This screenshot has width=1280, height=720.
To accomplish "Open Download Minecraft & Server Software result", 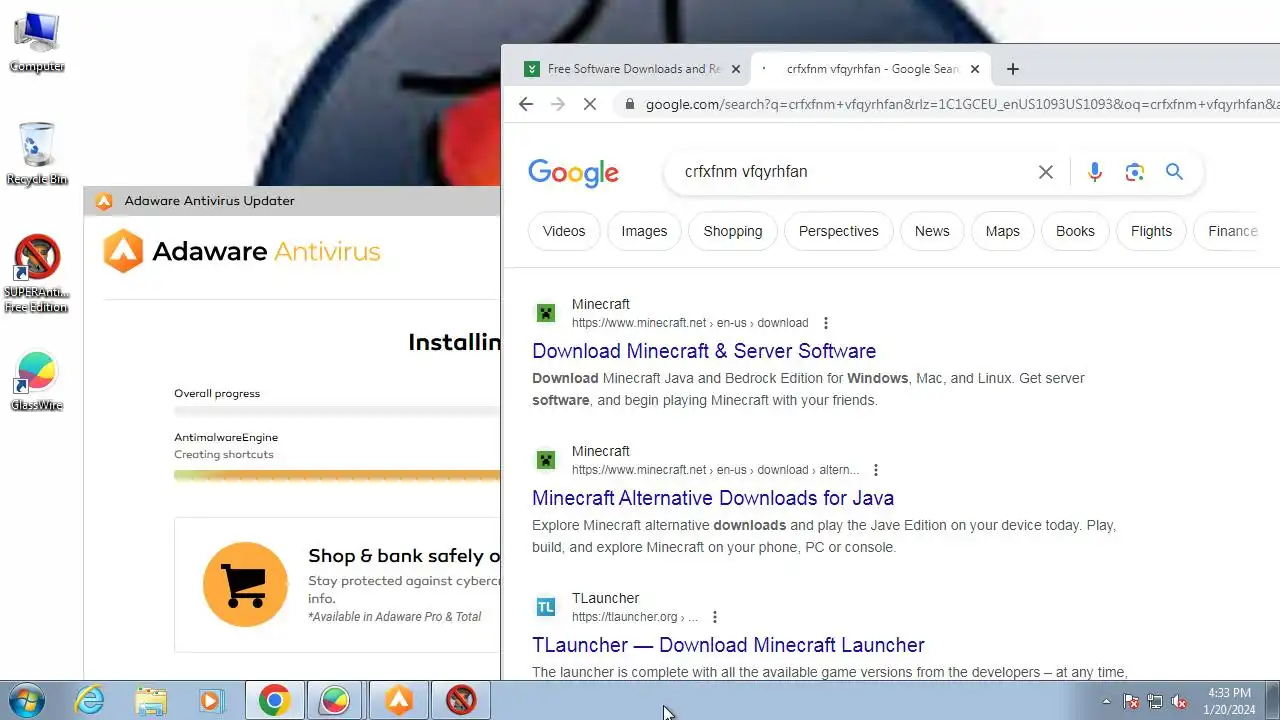I will pyautogui.click(x=704, y=351).
